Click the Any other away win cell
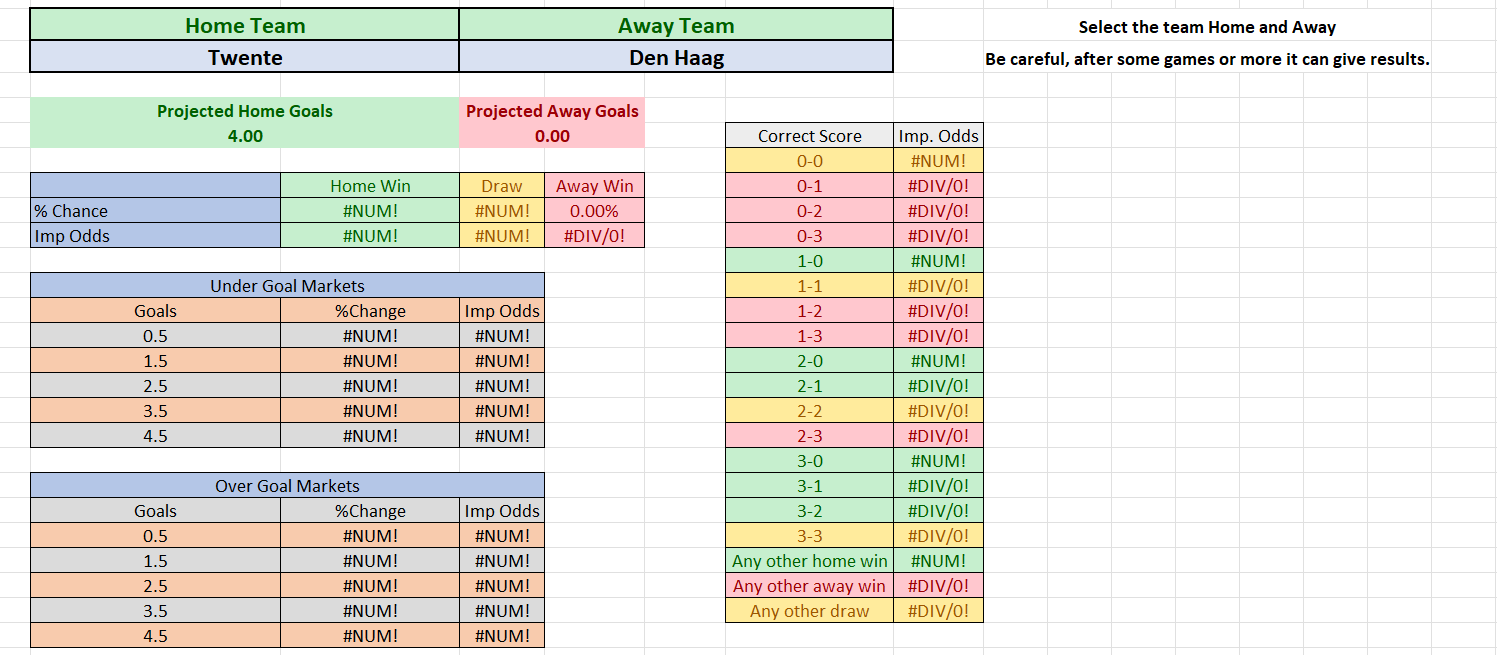Image resolution: width=1497 pixels, height=655 pixels. click(x=809, y=586)
